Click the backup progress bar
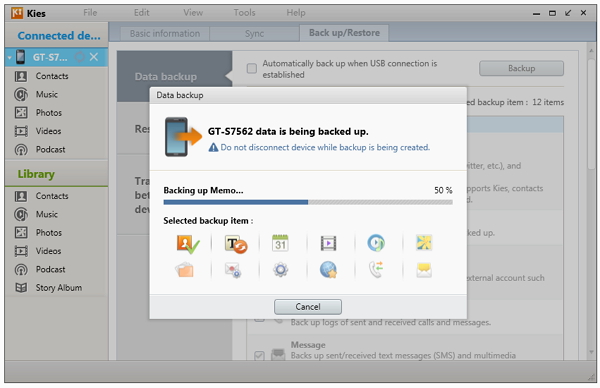The image size is (600, 388). click(308, 202)
